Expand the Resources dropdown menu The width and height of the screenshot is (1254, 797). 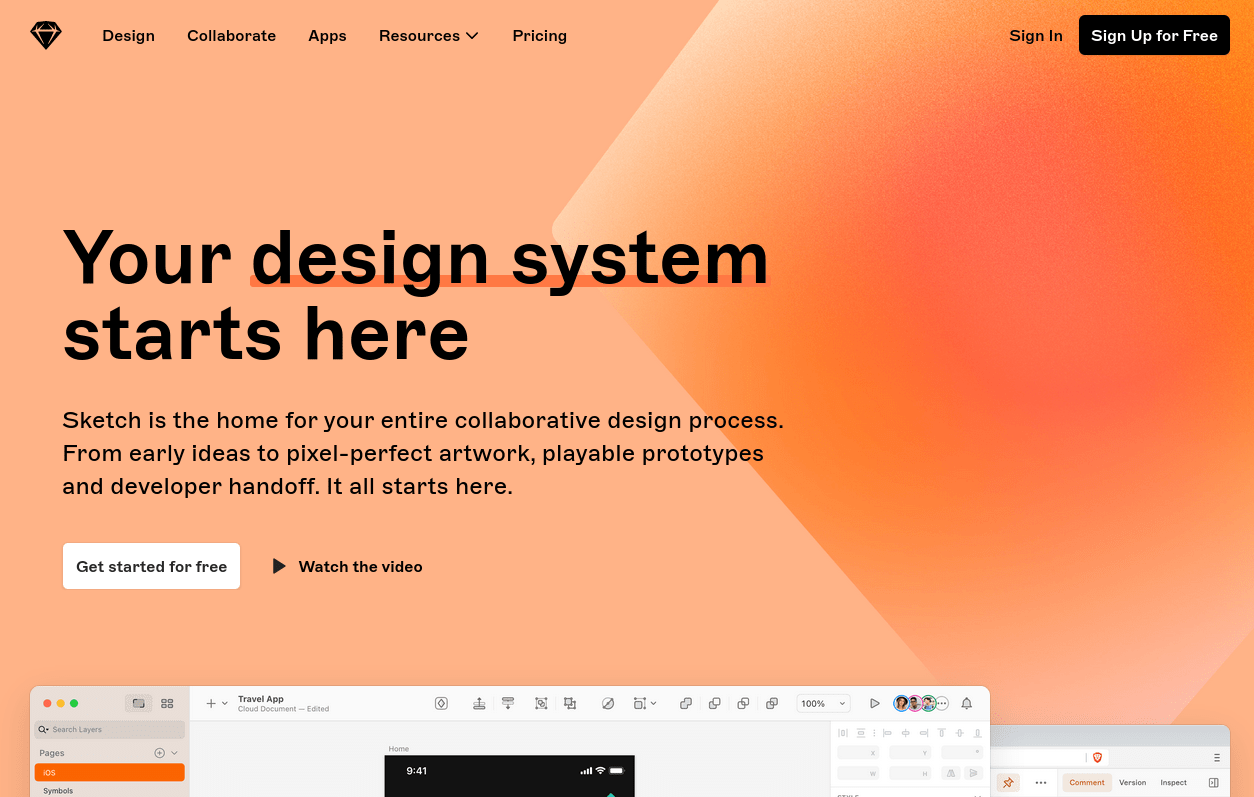coord(428,36)
